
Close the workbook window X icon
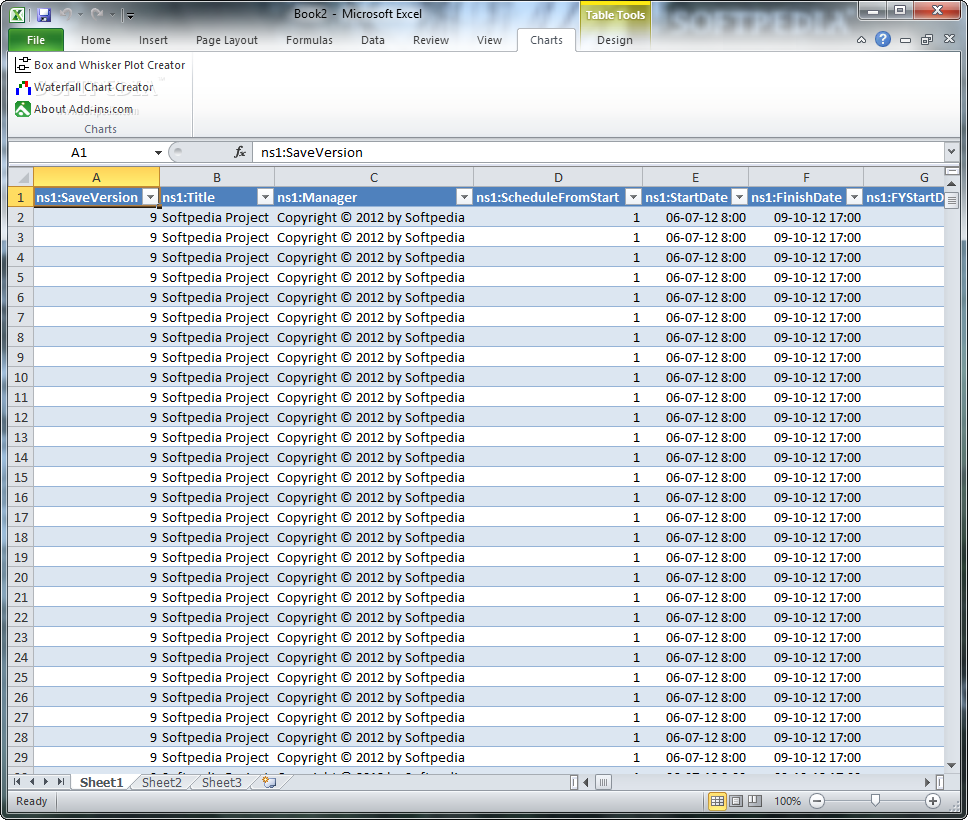coord(949,40)
